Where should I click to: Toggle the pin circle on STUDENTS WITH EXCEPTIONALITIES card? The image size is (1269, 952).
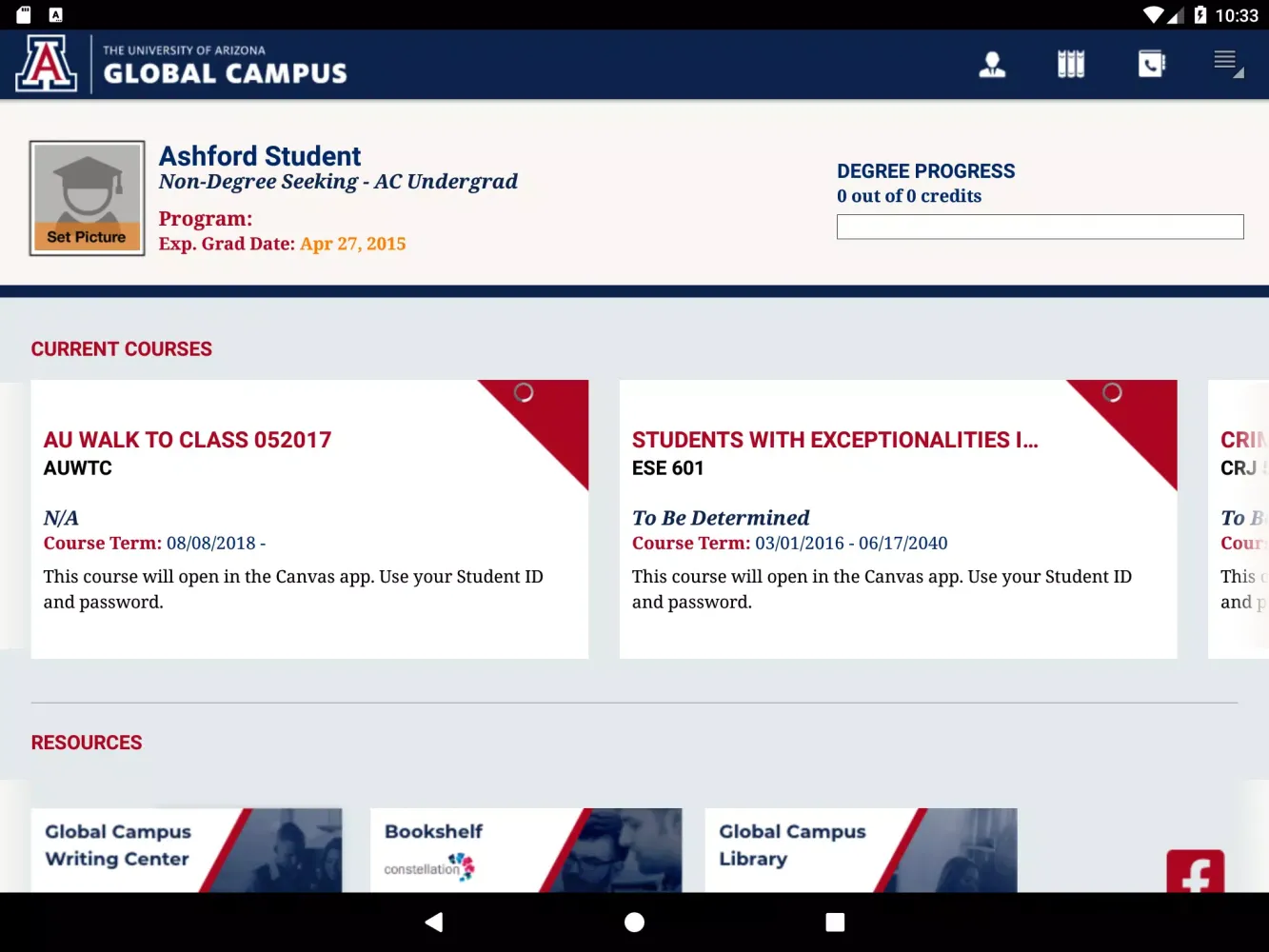pos(1113,392)
